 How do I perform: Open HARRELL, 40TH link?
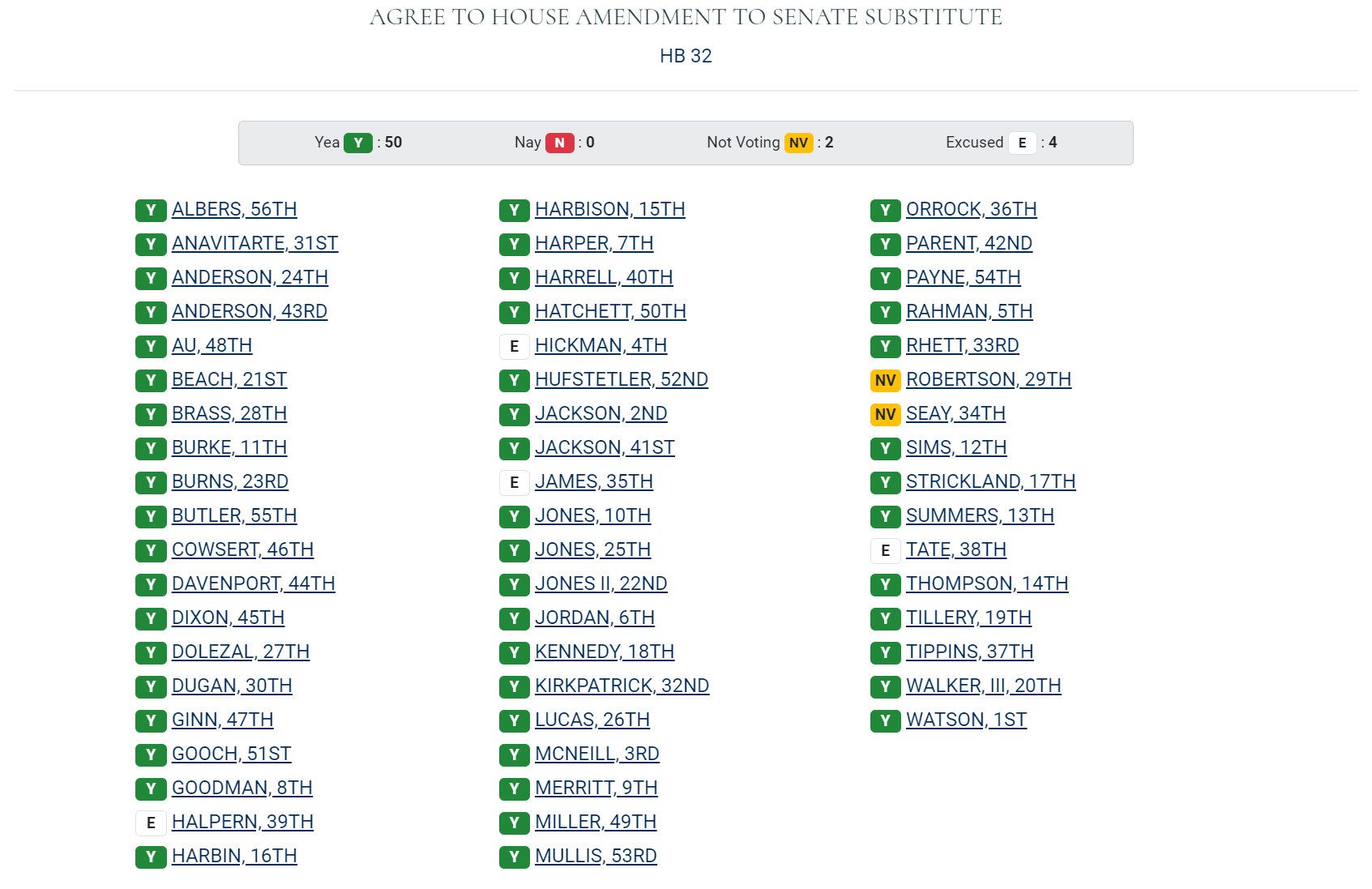(x=604, y=277)
